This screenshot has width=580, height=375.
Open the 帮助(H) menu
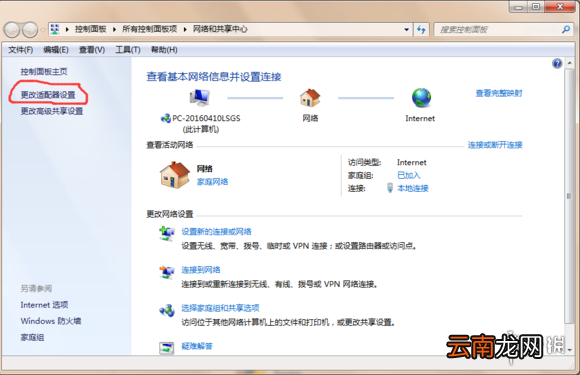(164, 50)
